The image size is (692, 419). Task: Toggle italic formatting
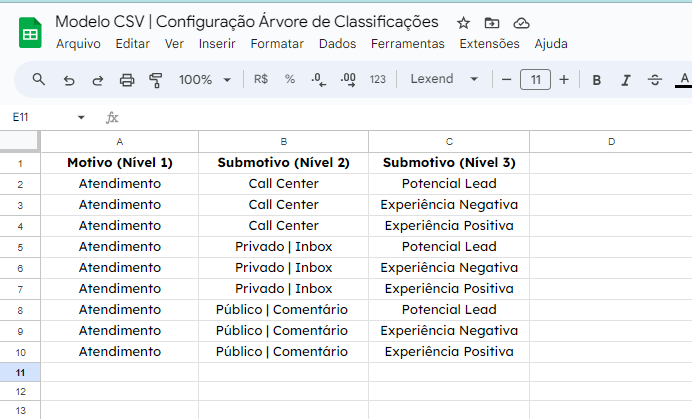(x=625, y=80)
